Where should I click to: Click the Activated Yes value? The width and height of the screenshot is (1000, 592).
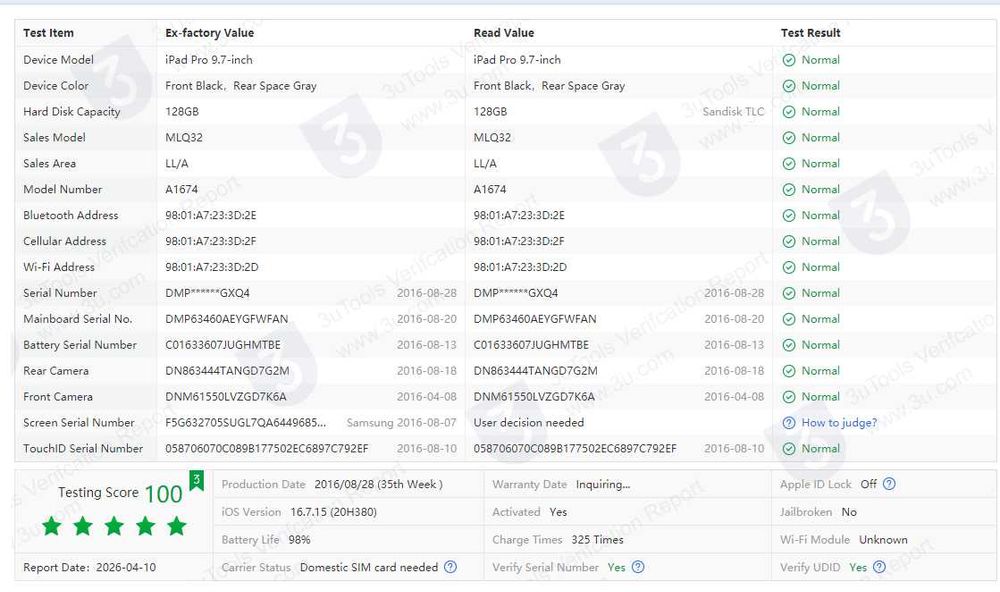pos(558,512)
